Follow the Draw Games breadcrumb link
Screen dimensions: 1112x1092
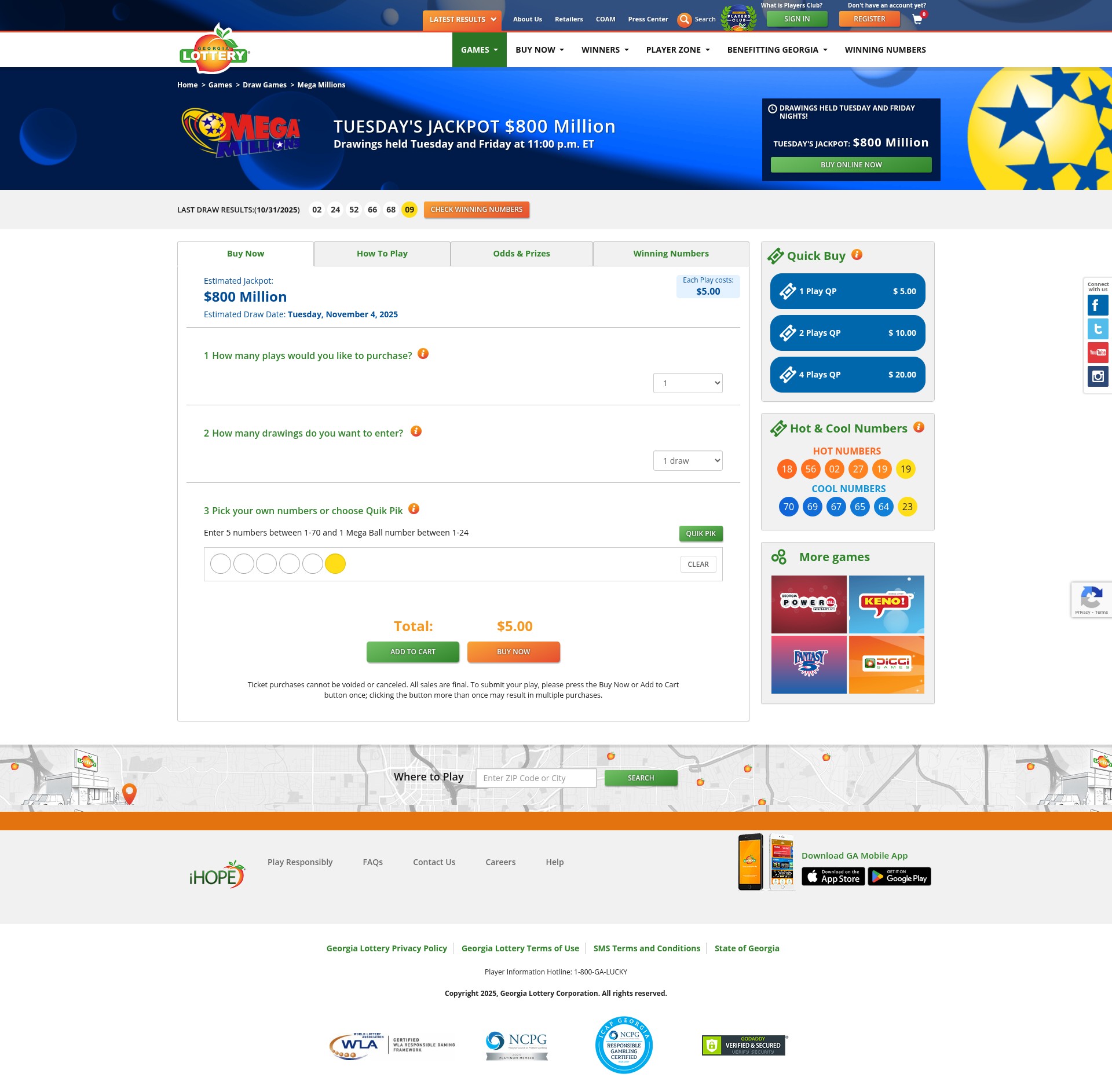tap(265, 85)
